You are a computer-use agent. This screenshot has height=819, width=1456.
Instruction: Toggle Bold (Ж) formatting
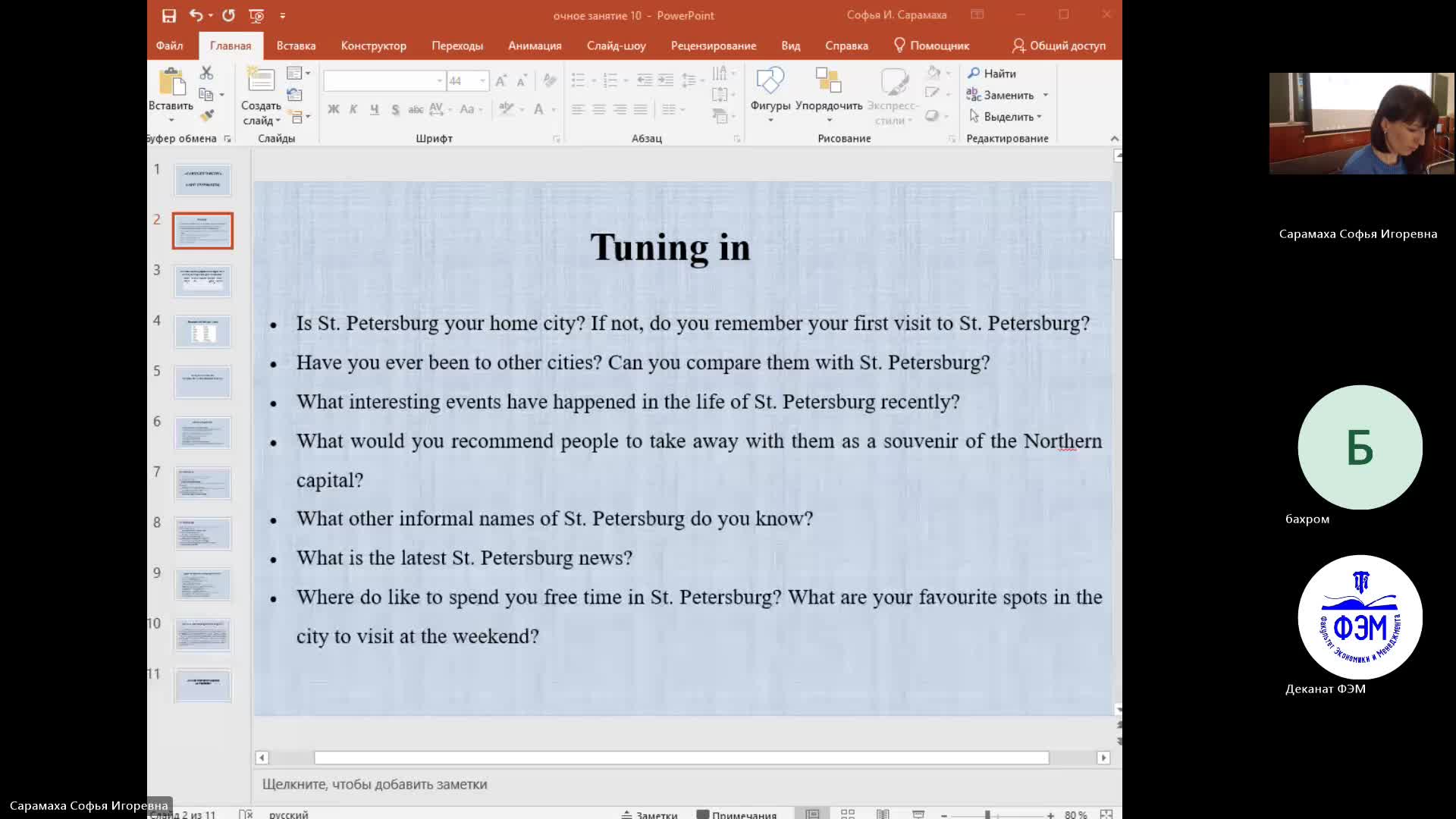pos(333,109)
